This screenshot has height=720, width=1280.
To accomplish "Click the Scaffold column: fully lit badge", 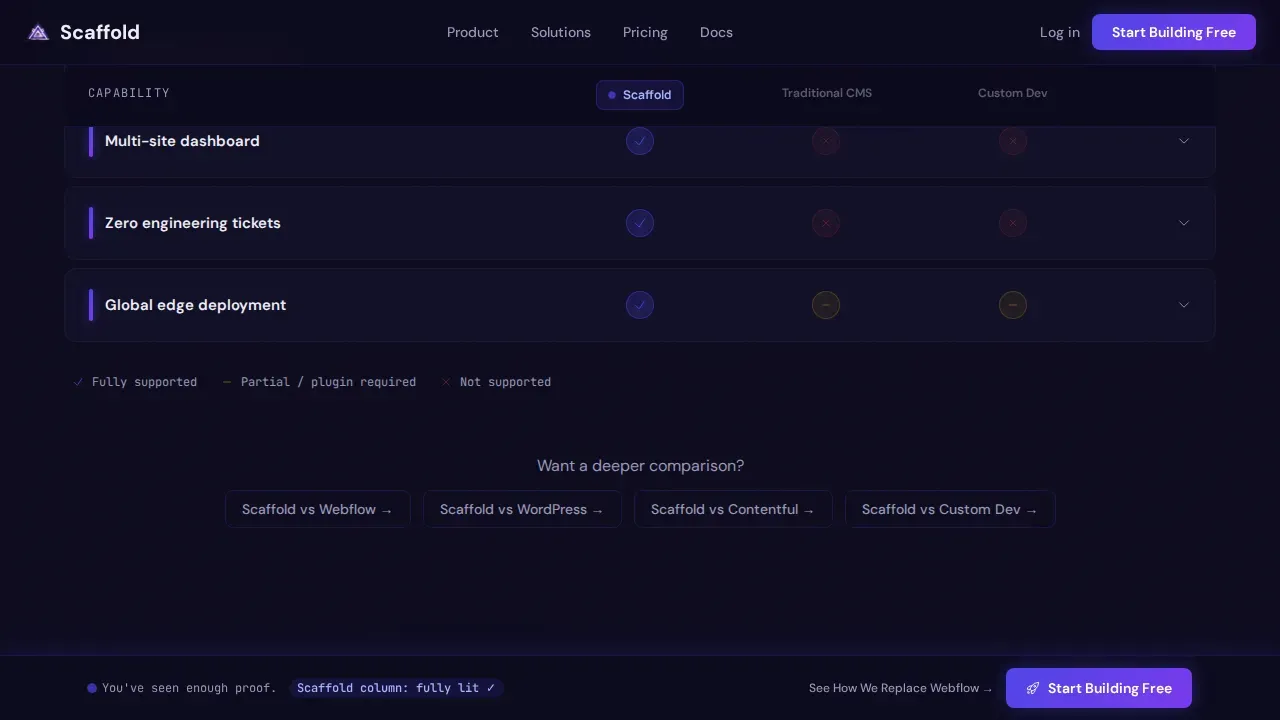I will point(396,688).
